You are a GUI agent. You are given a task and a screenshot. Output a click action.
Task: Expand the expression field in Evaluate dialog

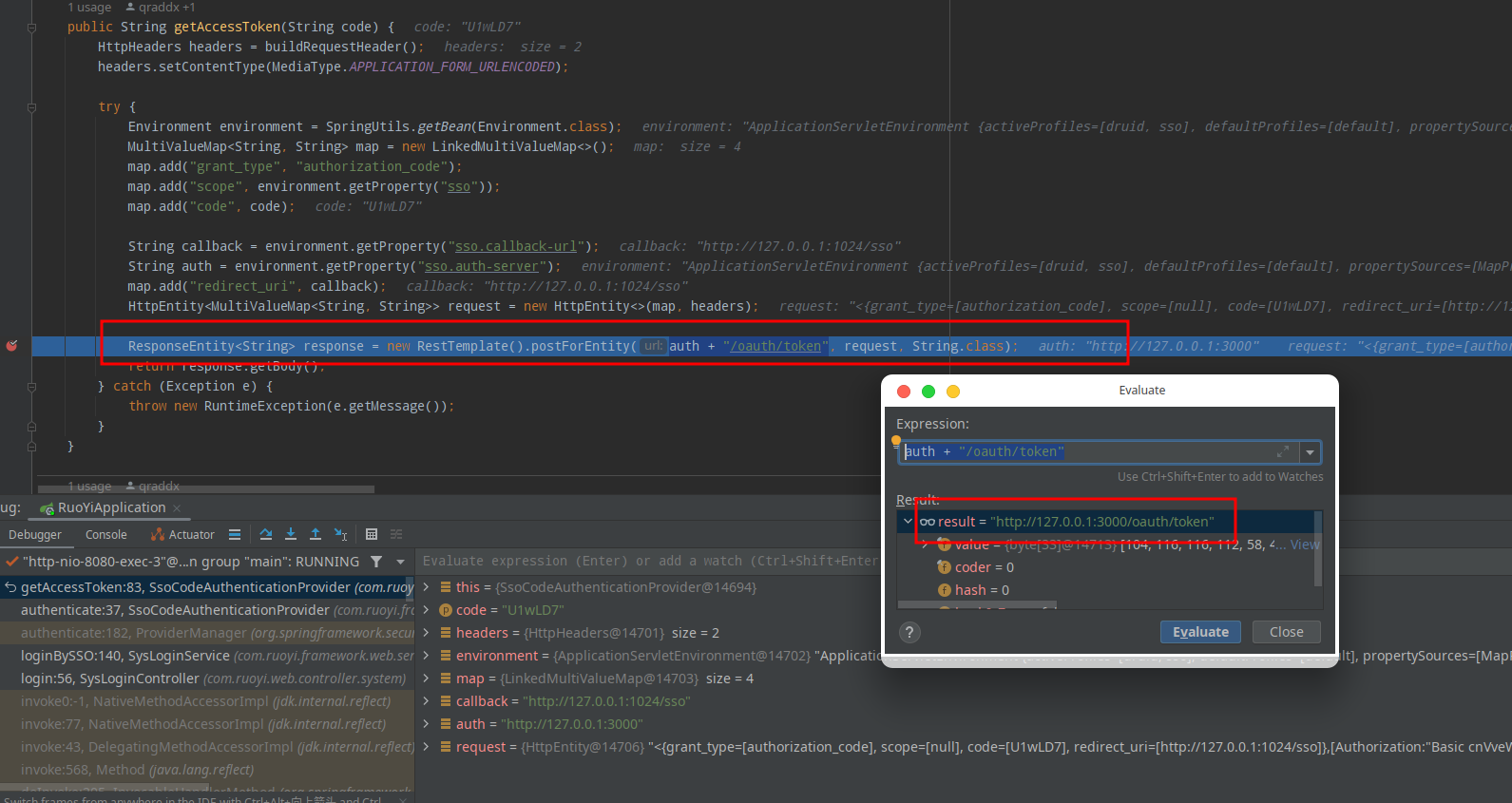click(1282, 451)
